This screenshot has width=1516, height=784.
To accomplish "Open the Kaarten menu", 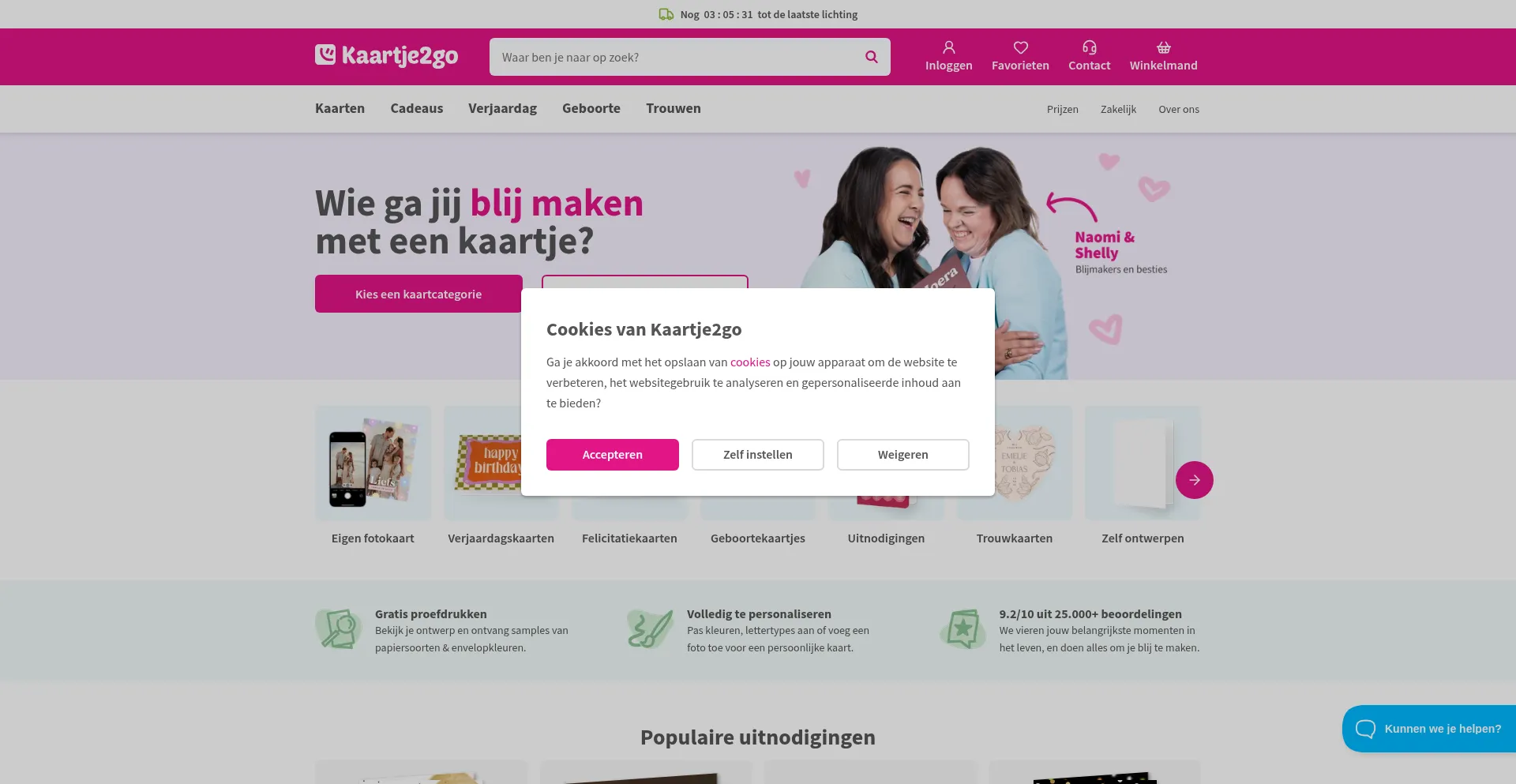I will click(x=340, y=108).
